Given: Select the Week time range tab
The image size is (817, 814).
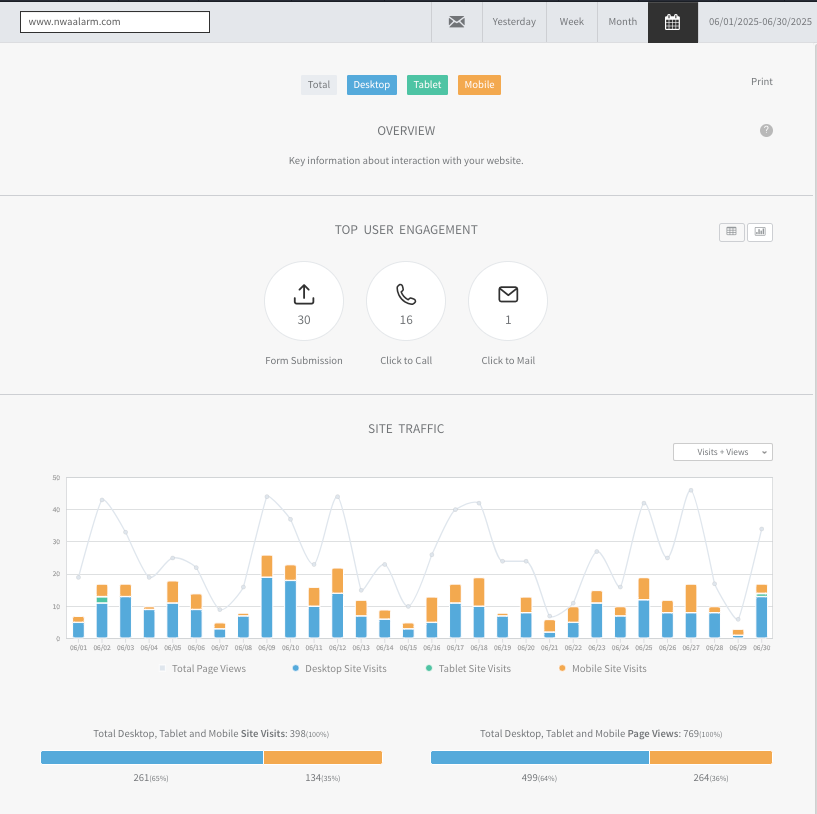Looking at the screenshot, I should [572, 22].
